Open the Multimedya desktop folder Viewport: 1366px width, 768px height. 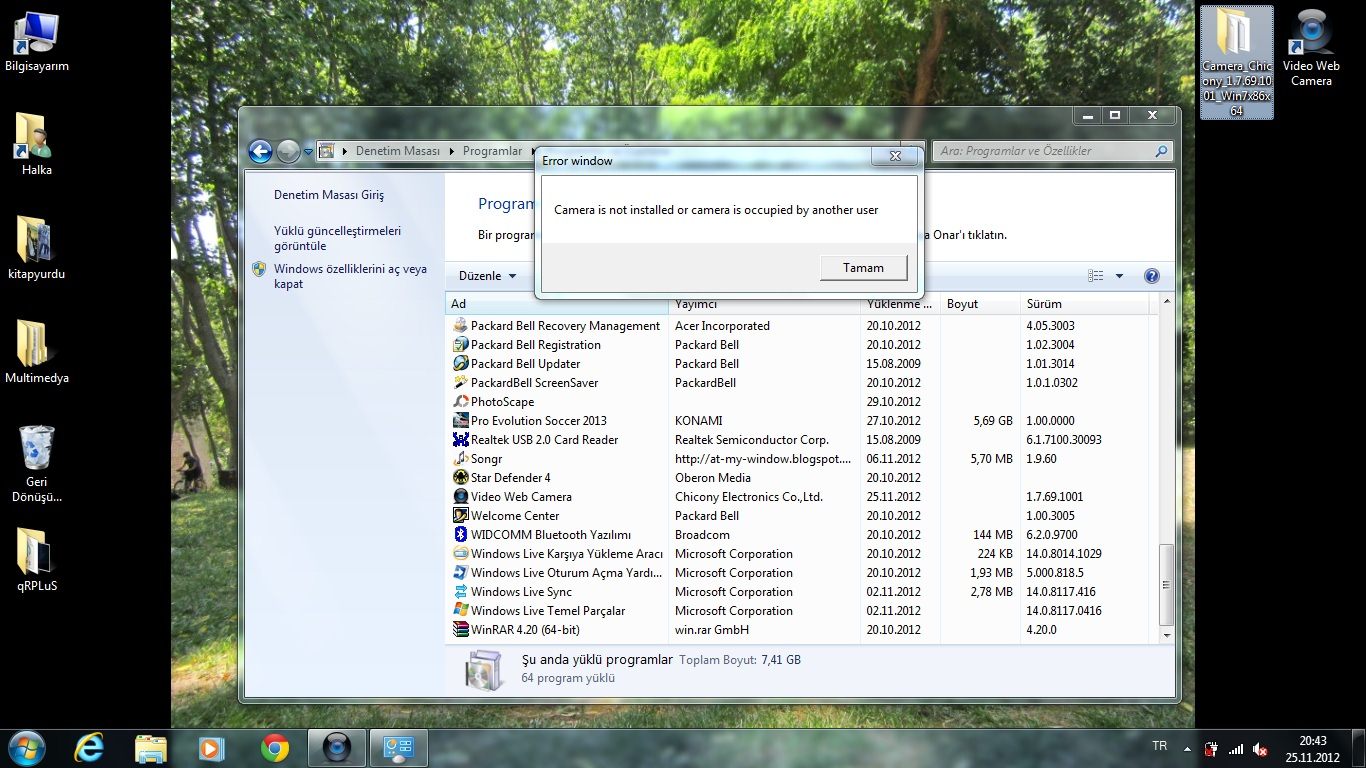click(37, 352)
